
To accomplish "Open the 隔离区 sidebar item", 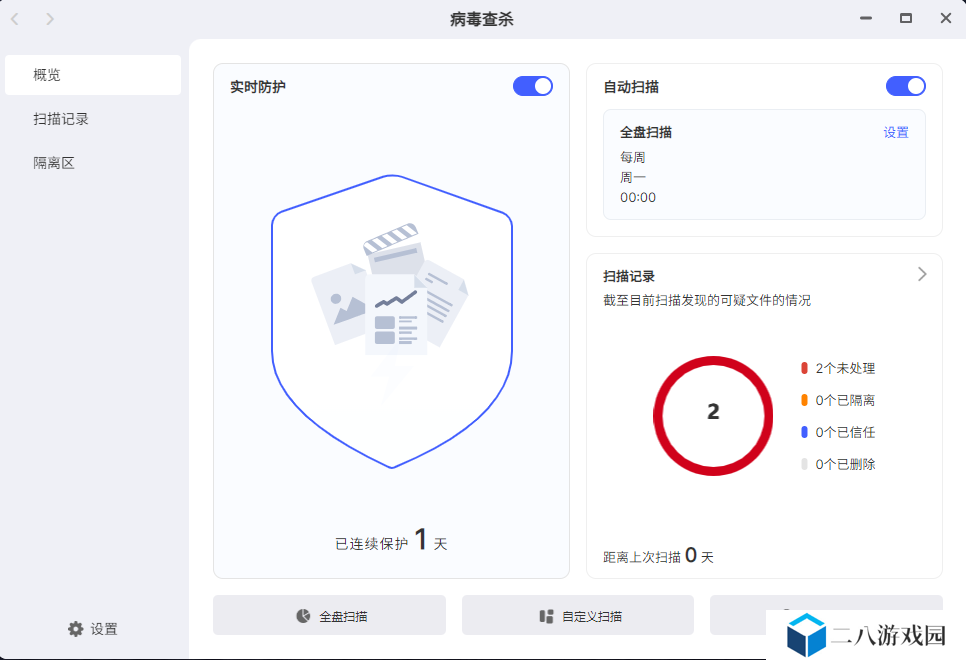I will click(x=93, y=163).
